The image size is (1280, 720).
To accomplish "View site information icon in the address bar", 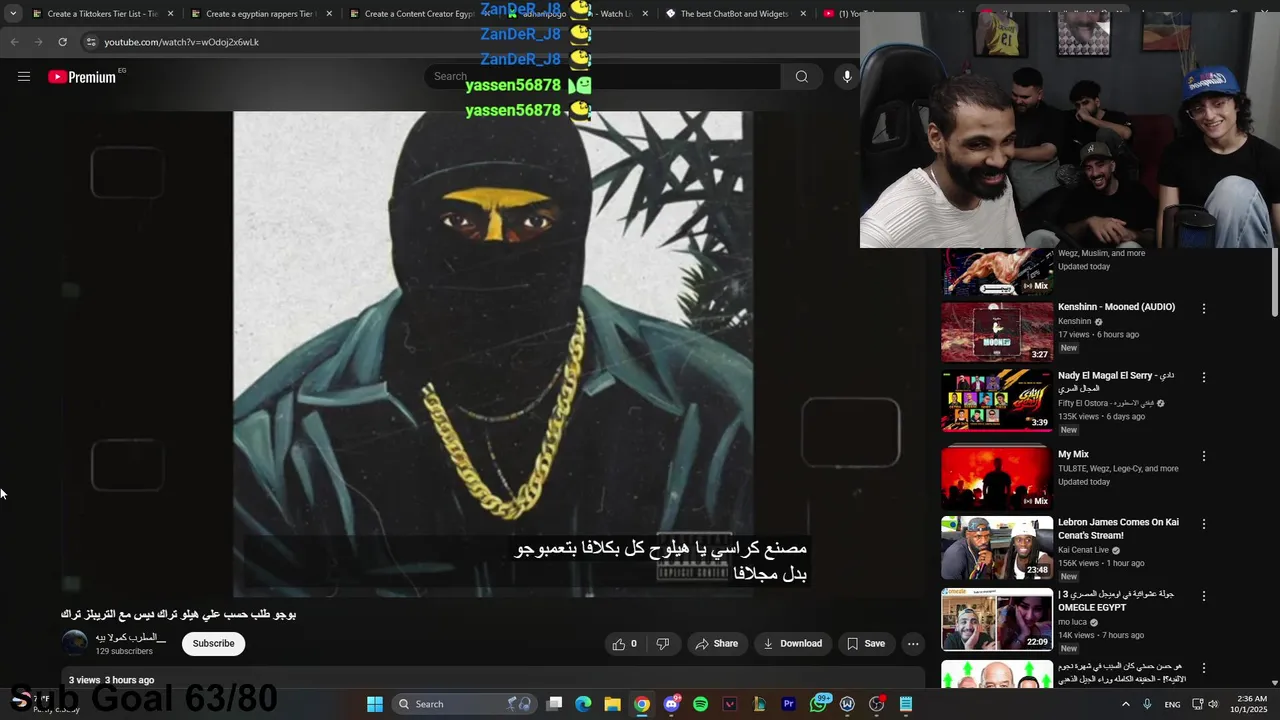I will click(91, 42).
